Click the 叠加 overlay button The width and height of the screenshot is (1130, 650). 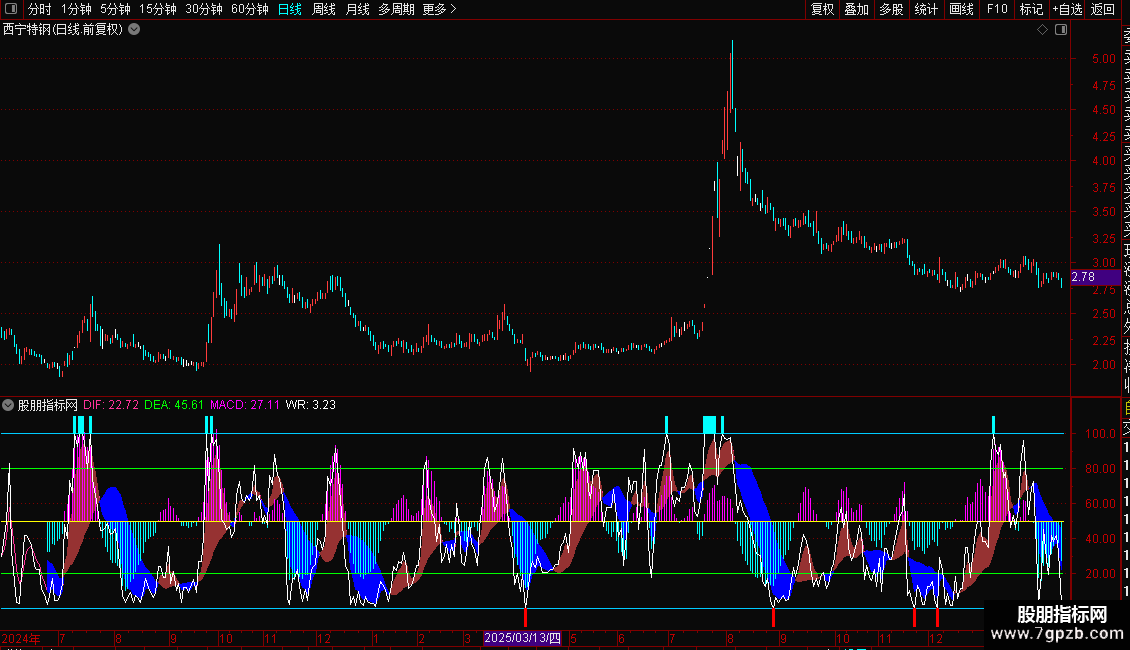(x=857, y=9)
